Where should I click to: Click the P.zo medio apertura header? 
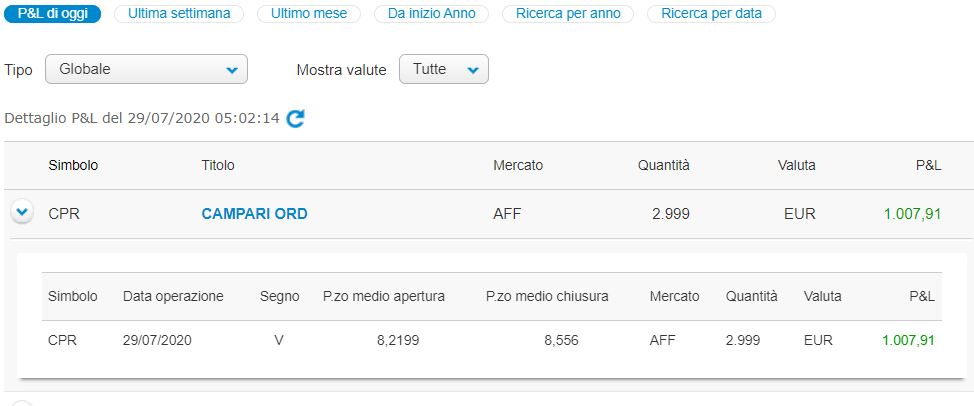384,297
